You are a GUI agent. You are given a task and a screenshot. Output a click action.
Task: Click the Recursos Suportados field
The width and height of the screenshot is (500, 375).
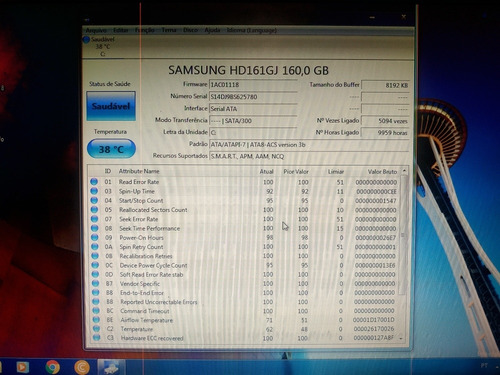pos(309,156)
